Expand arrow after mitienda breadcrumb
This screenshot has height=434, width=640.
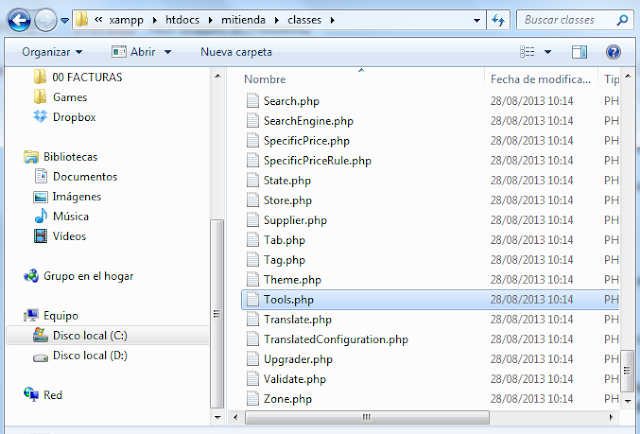coord(277,20)
